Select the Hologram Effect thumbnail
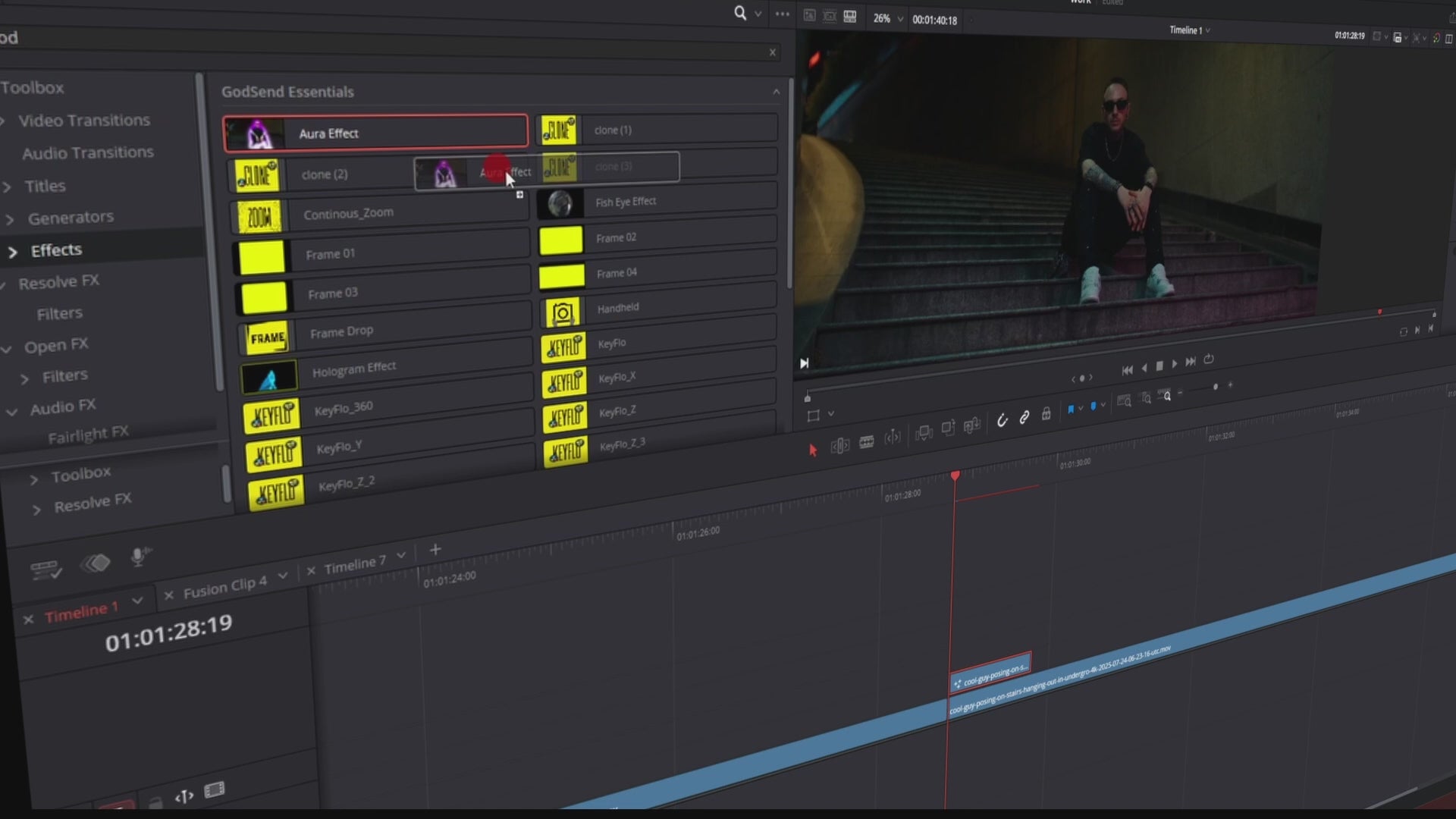 tap(269, 378)
